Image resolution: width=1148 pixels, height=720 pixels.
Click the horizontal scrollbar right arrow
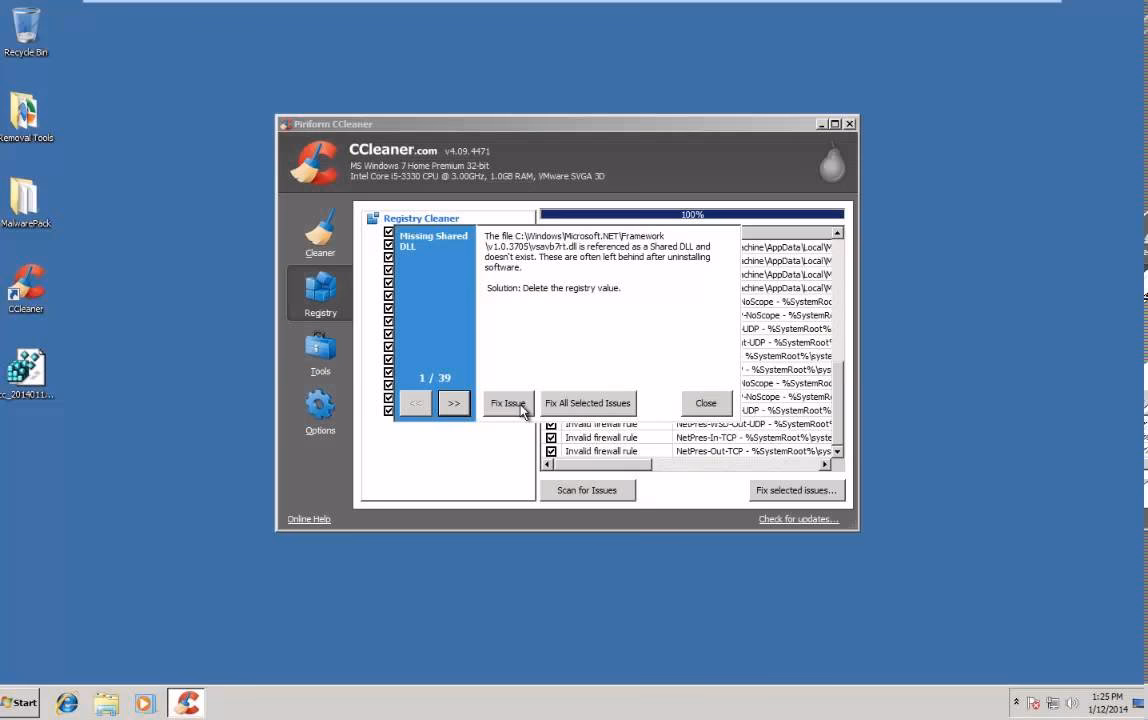(x=824, y=464)
